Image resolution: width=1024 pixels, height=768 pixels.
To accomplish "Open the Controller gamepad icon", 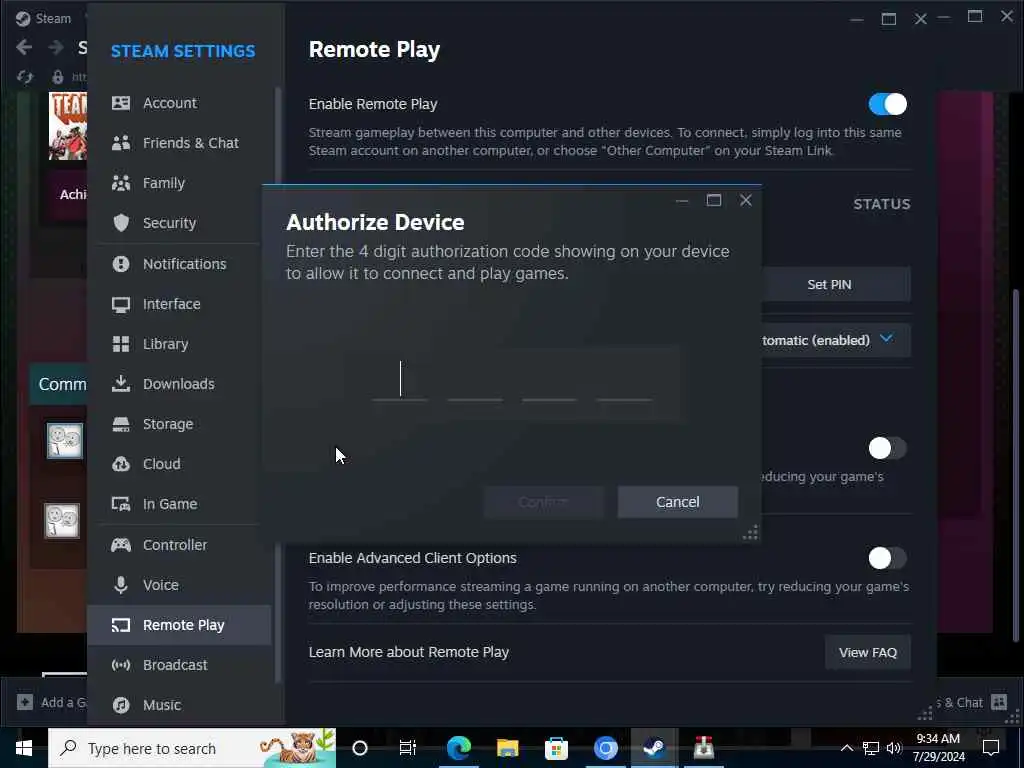I will (x=121, y=545).
